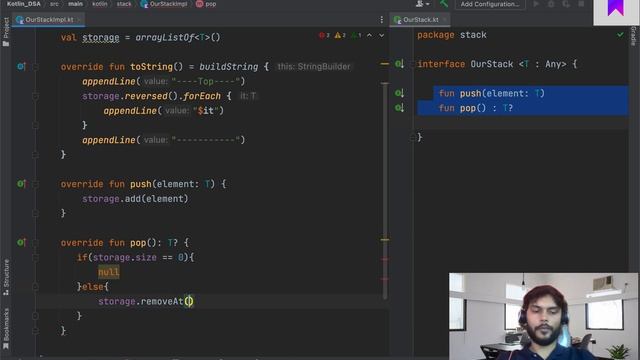Click upper red error stripe marker
Screen dimensions: 640x360
coord(384,259)
